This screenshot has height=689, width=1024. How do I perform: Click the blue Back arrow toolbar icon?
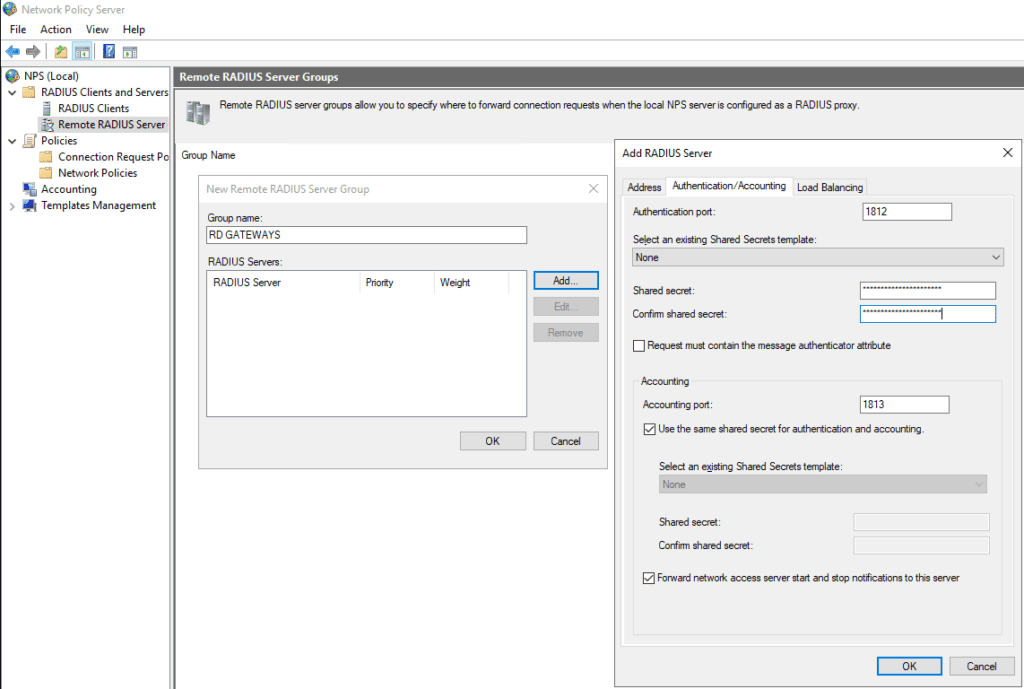point(12,52)
